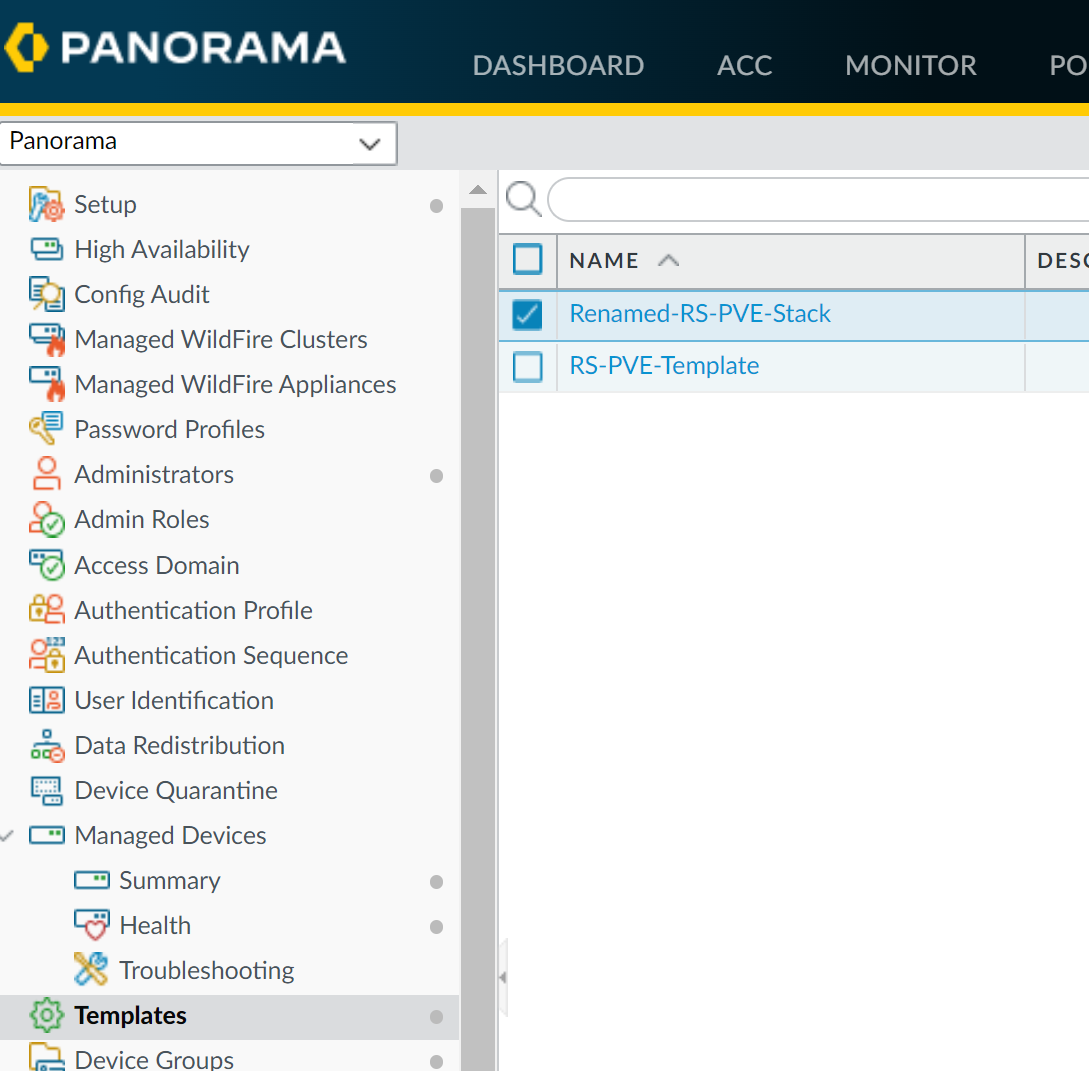Click the Administrators person icon
Viewport: 1089px width, 1071px height.
[x=46, y=474]
